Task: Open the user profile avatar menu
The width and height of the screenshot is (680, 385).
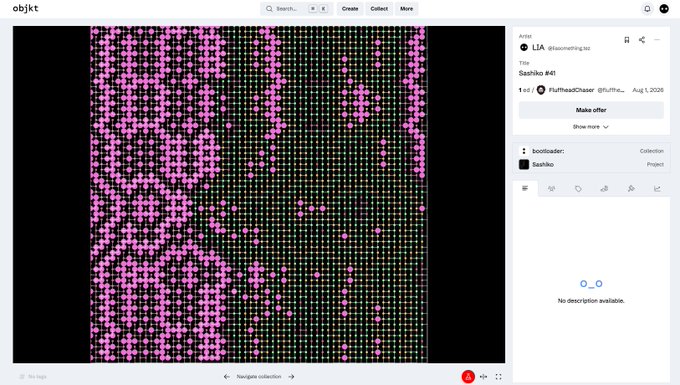Action: click(x=664, y=9)
